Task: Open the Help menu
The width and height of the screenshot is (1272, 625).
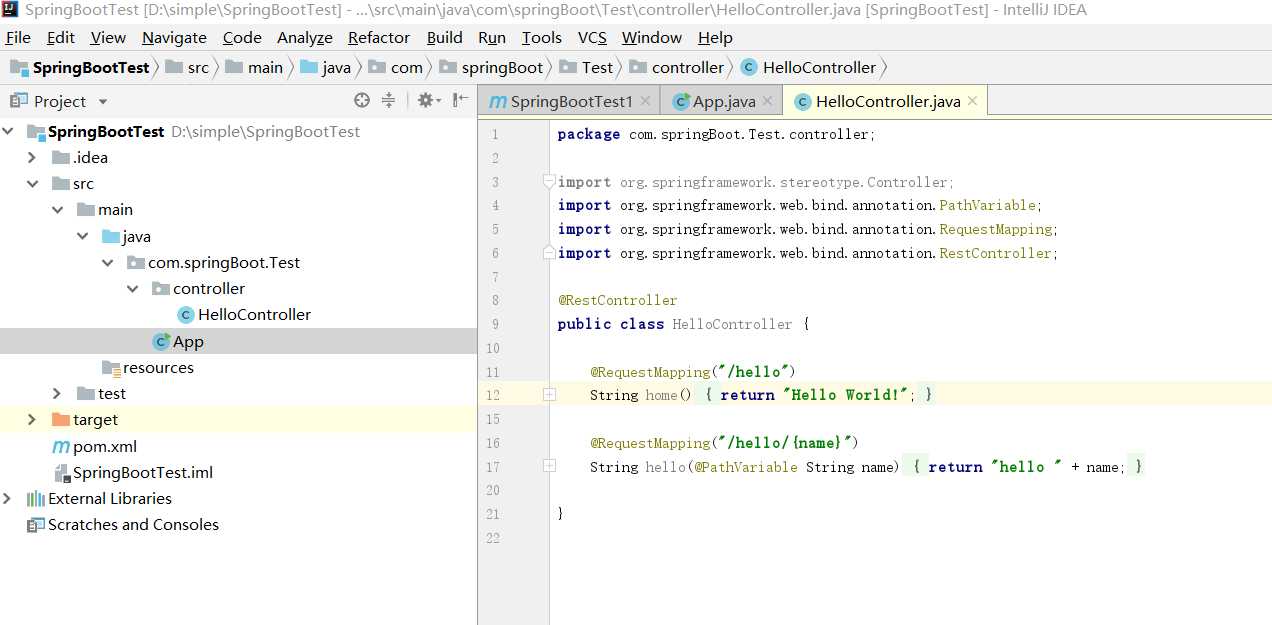Action: point(715,38)
